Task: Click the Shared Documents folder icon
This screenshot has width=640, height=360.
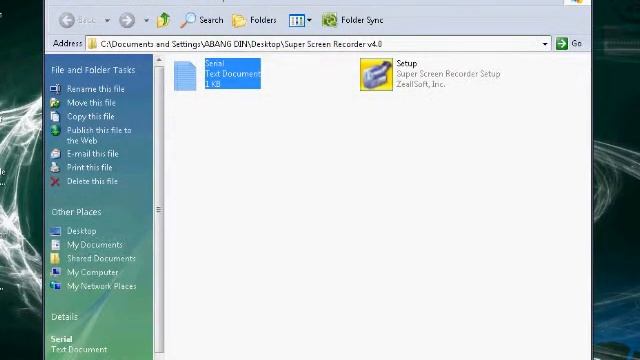Action: click(x=55, y=258)
